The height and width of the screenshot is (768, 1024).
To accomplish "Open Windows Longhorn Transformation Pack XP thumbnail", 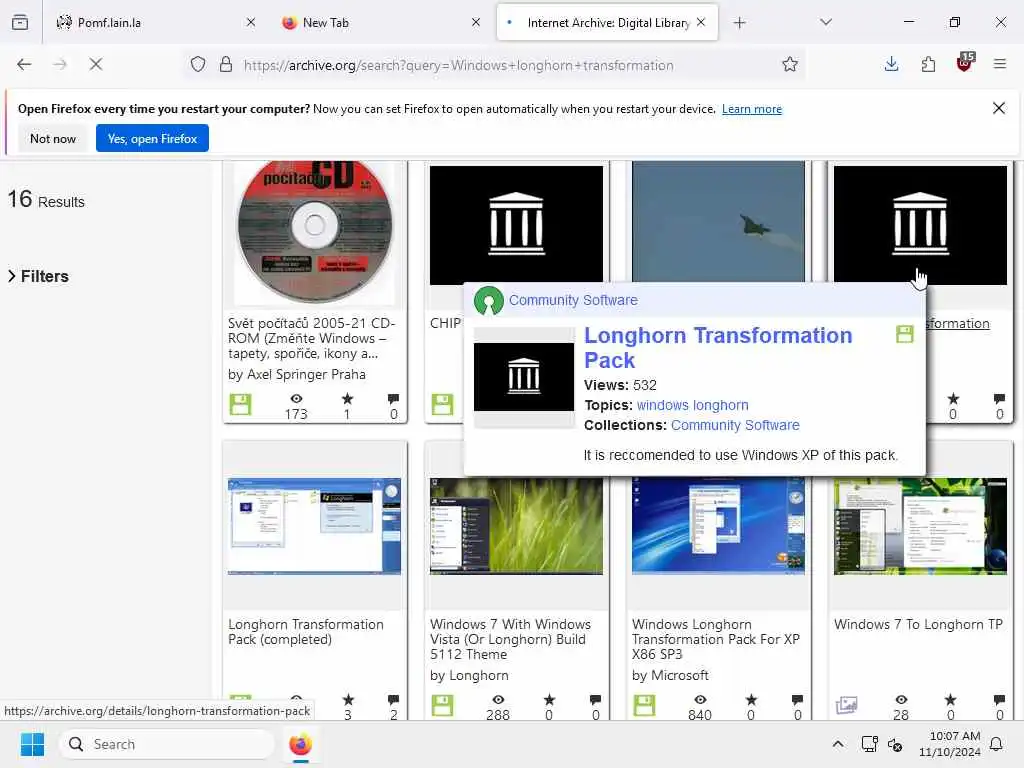I will (x=718, y=526).
